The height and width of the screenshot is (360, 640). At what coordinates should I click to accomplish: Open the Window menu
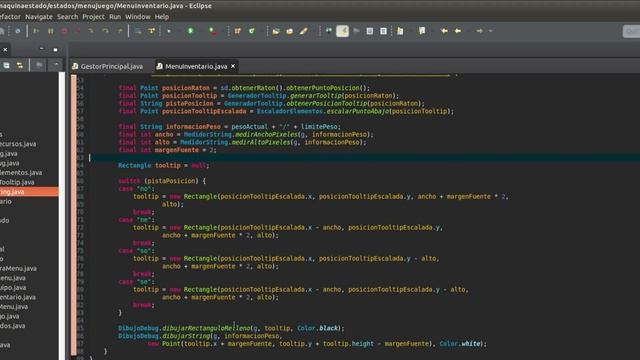[138, 17]
